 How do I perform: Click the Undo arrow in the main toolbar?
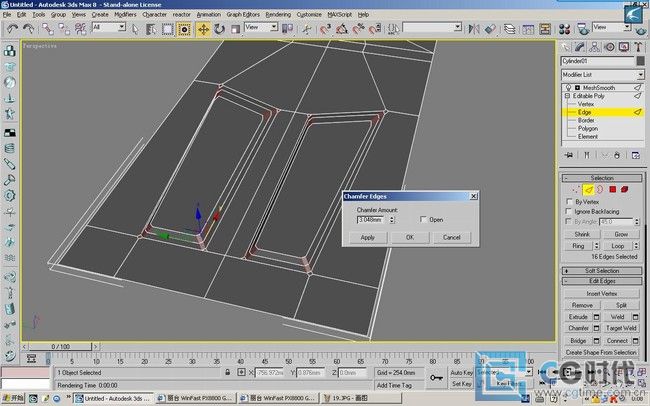pos(12,29)
